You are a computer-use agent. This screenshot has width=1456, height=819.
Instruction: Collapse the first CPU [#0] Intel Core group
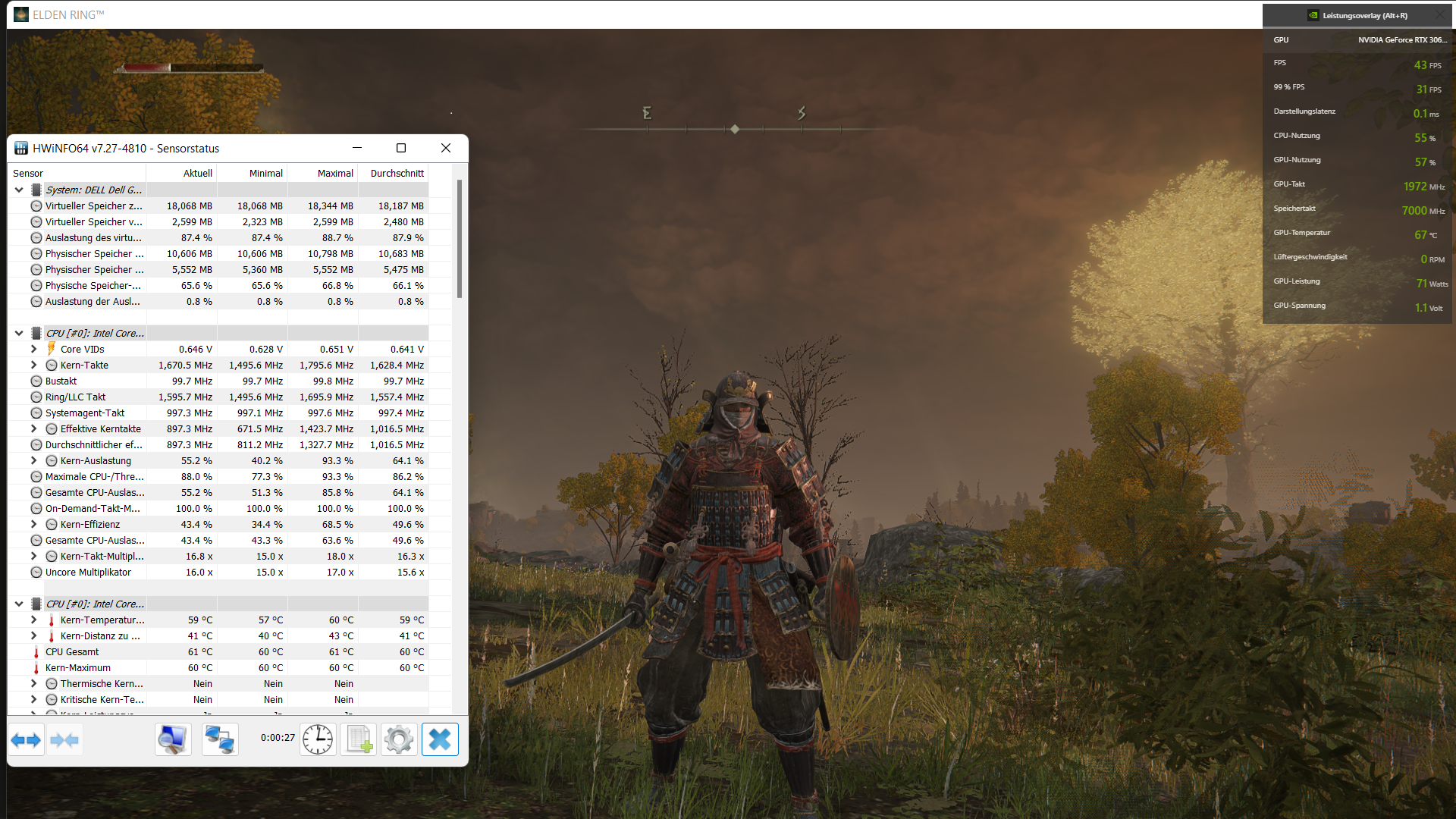pyautogui.click(x=19, y=333)
